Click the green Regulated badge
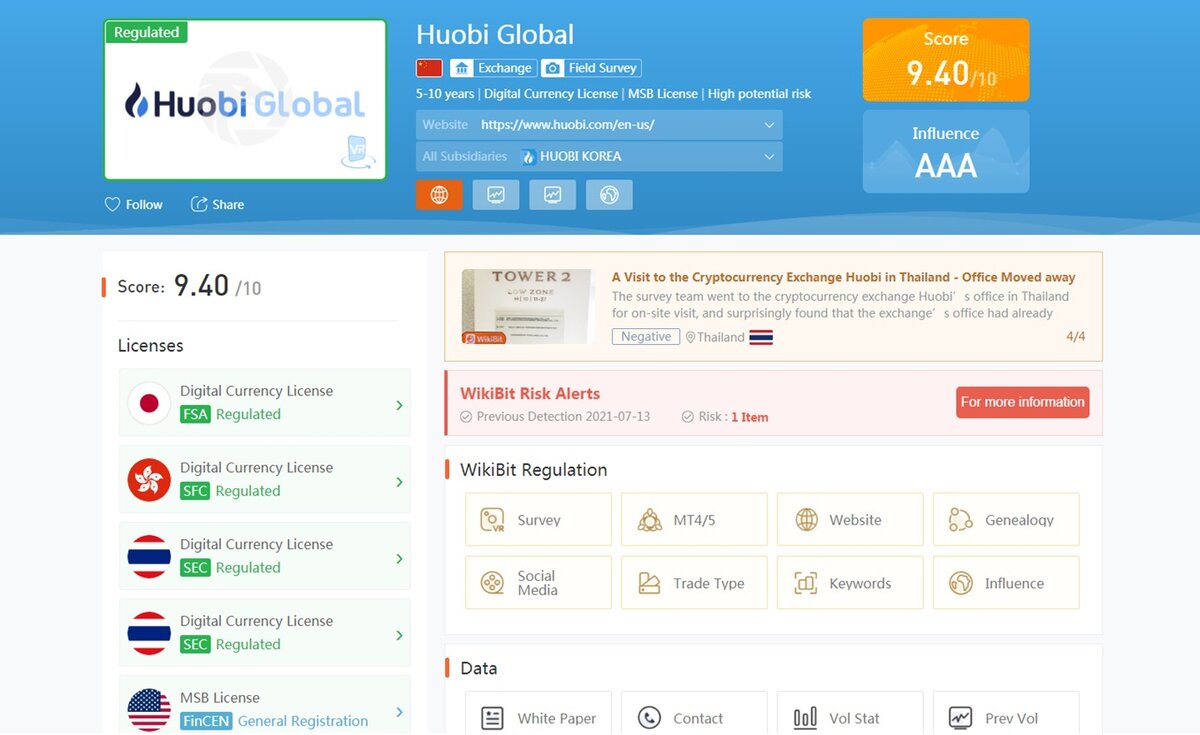The image size is (1200, 735). (146, 32)
